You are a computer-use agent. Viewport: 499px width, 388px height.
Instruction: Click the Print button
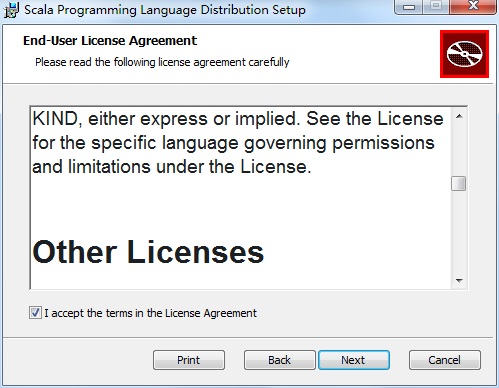coord(189,360)
